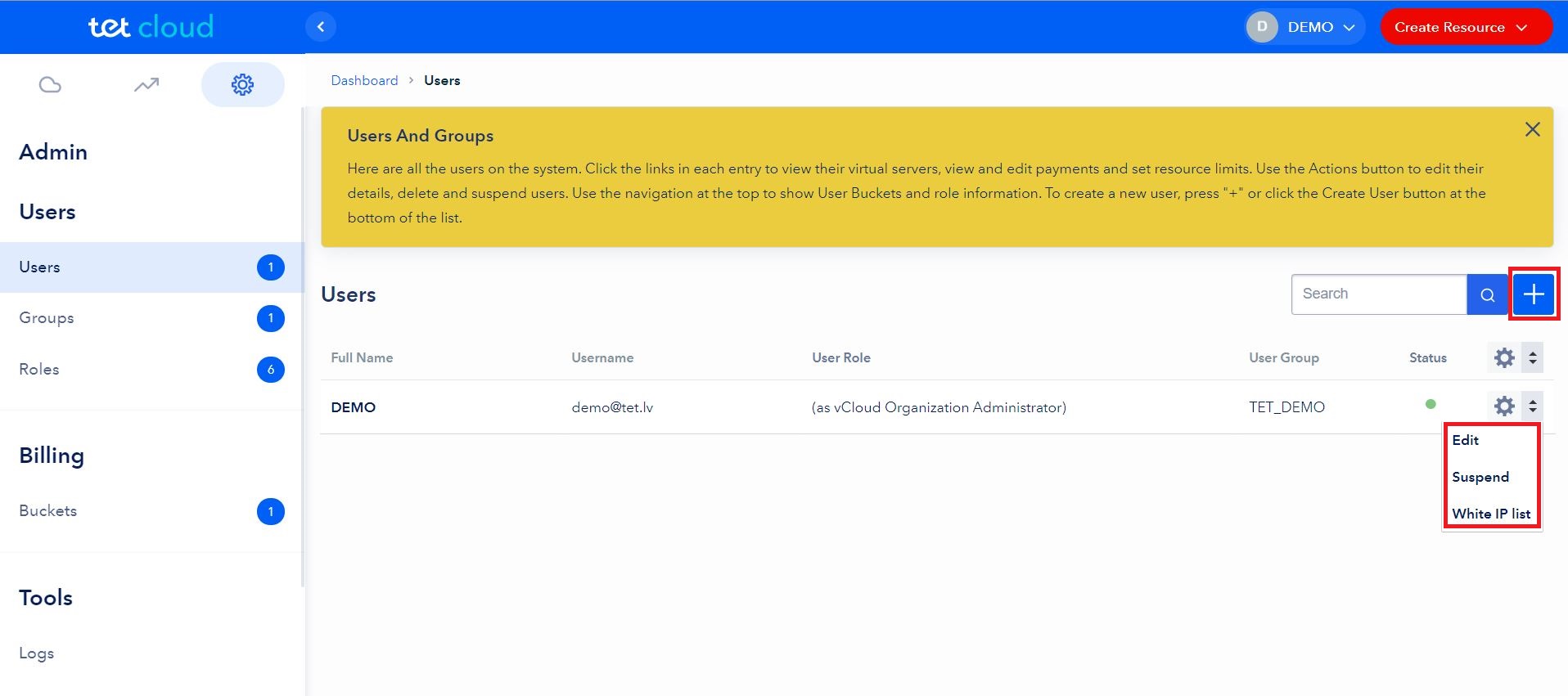Image resolution: width=1568 pixels, height=696 pixels.
Task: Click the tet cloud logo
Action: coord(151,27)
